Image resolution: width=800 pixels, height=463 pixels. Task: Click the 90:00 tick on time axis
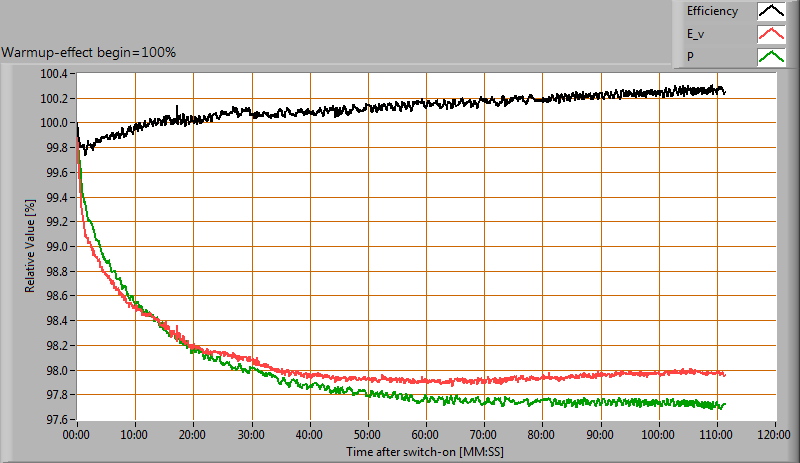coord(600,436)
